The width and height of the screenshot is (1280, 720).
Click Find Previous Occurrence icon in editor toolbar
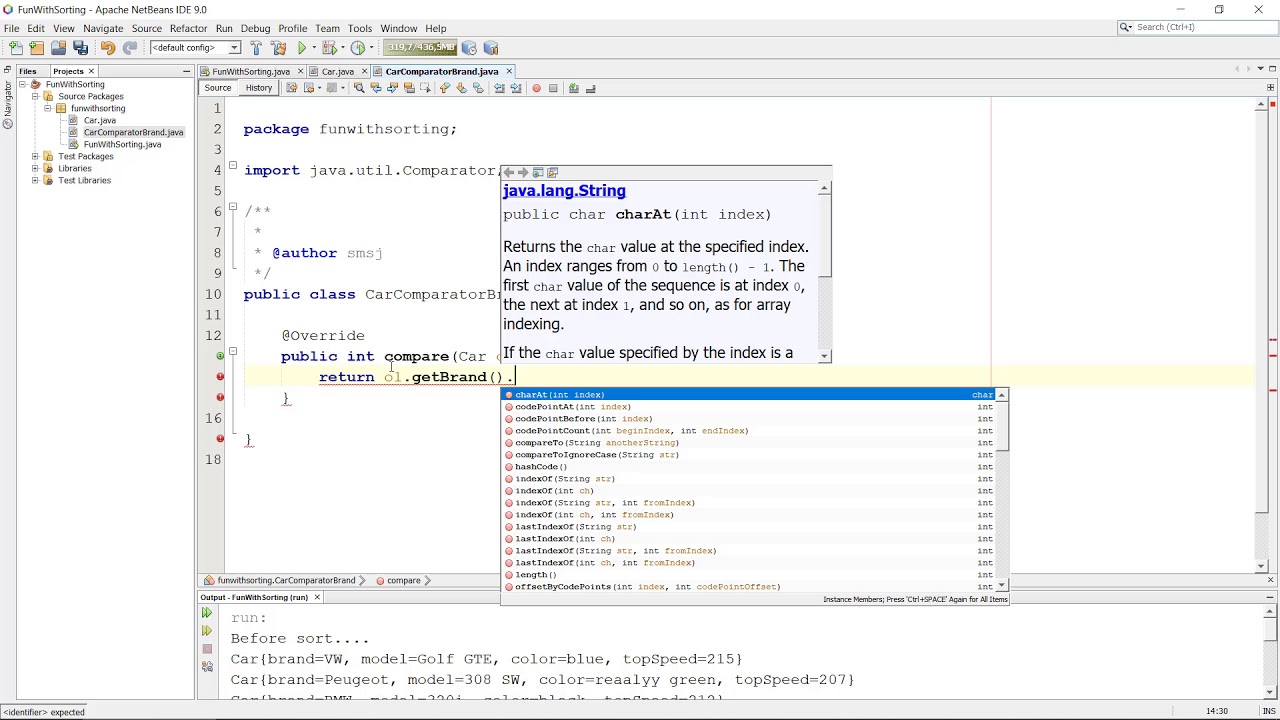pos(376,88)
